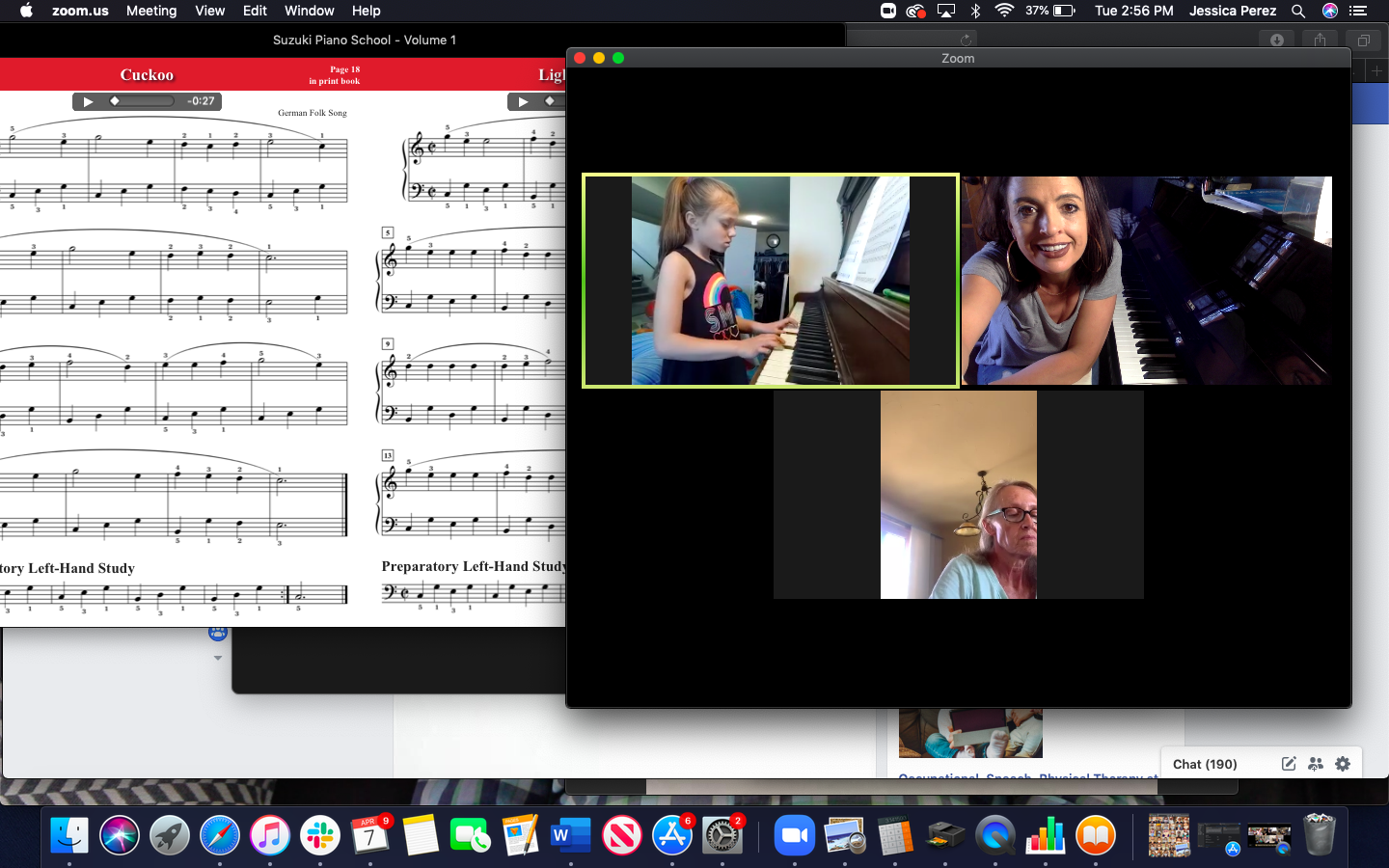This screenshot has width=1389, height=868.
Task: Click the Cuckoo remaining time -0:27
Action: (201, 101)
